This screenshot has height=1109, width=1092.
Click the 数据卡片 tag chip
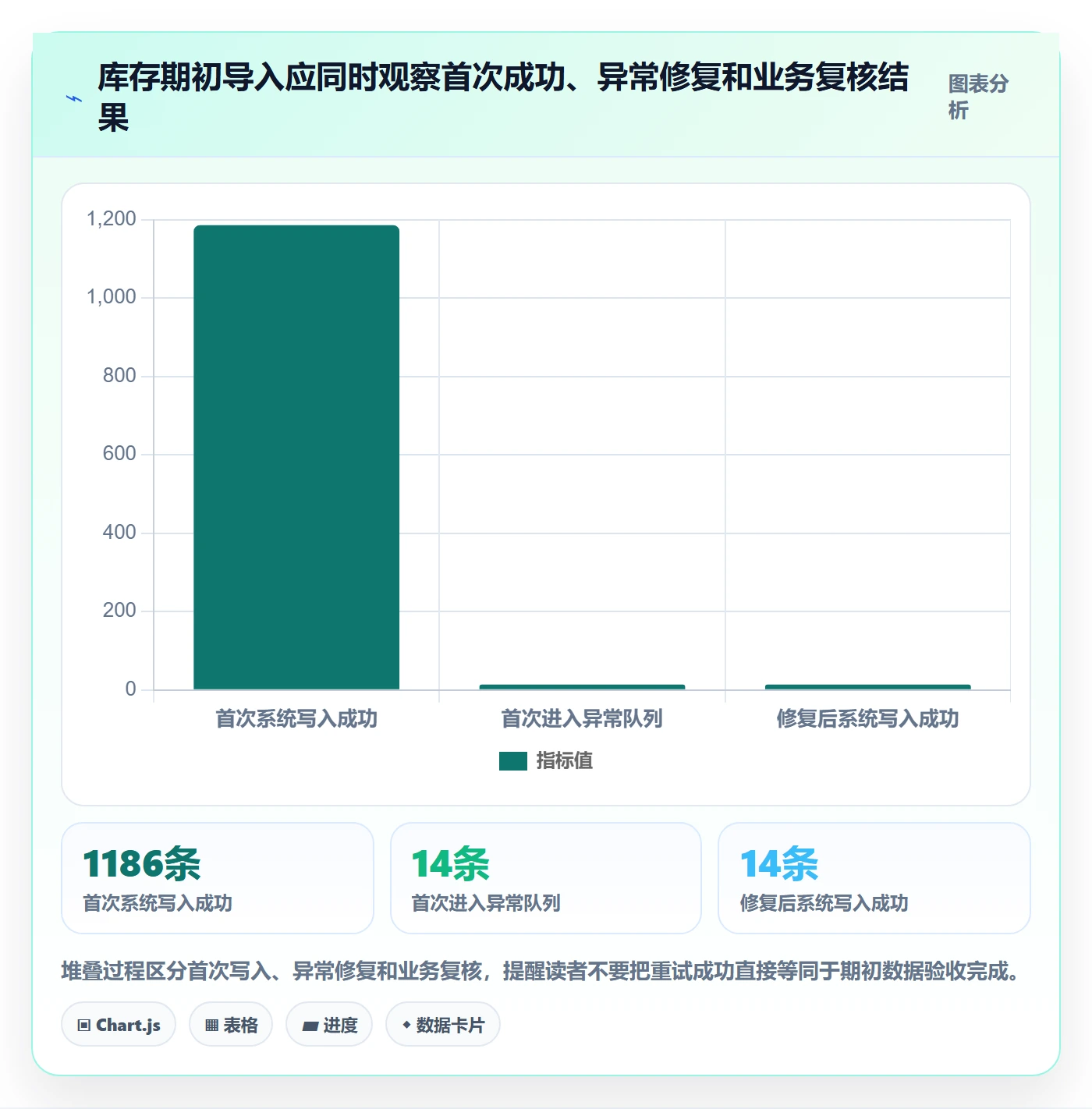(443, 1025)
